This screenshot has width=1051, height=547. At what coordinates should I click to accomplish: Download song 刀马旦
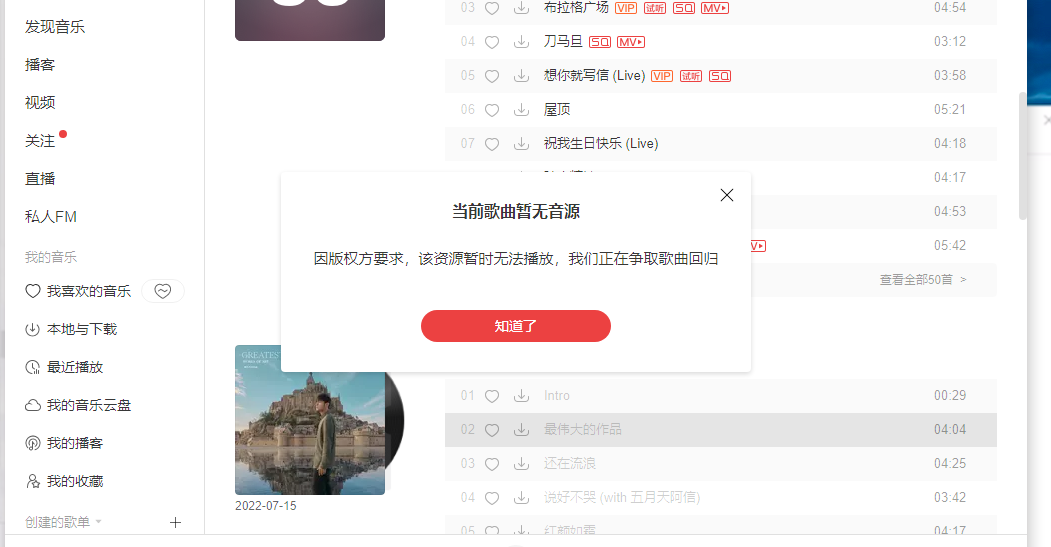(x=521, y=42)
